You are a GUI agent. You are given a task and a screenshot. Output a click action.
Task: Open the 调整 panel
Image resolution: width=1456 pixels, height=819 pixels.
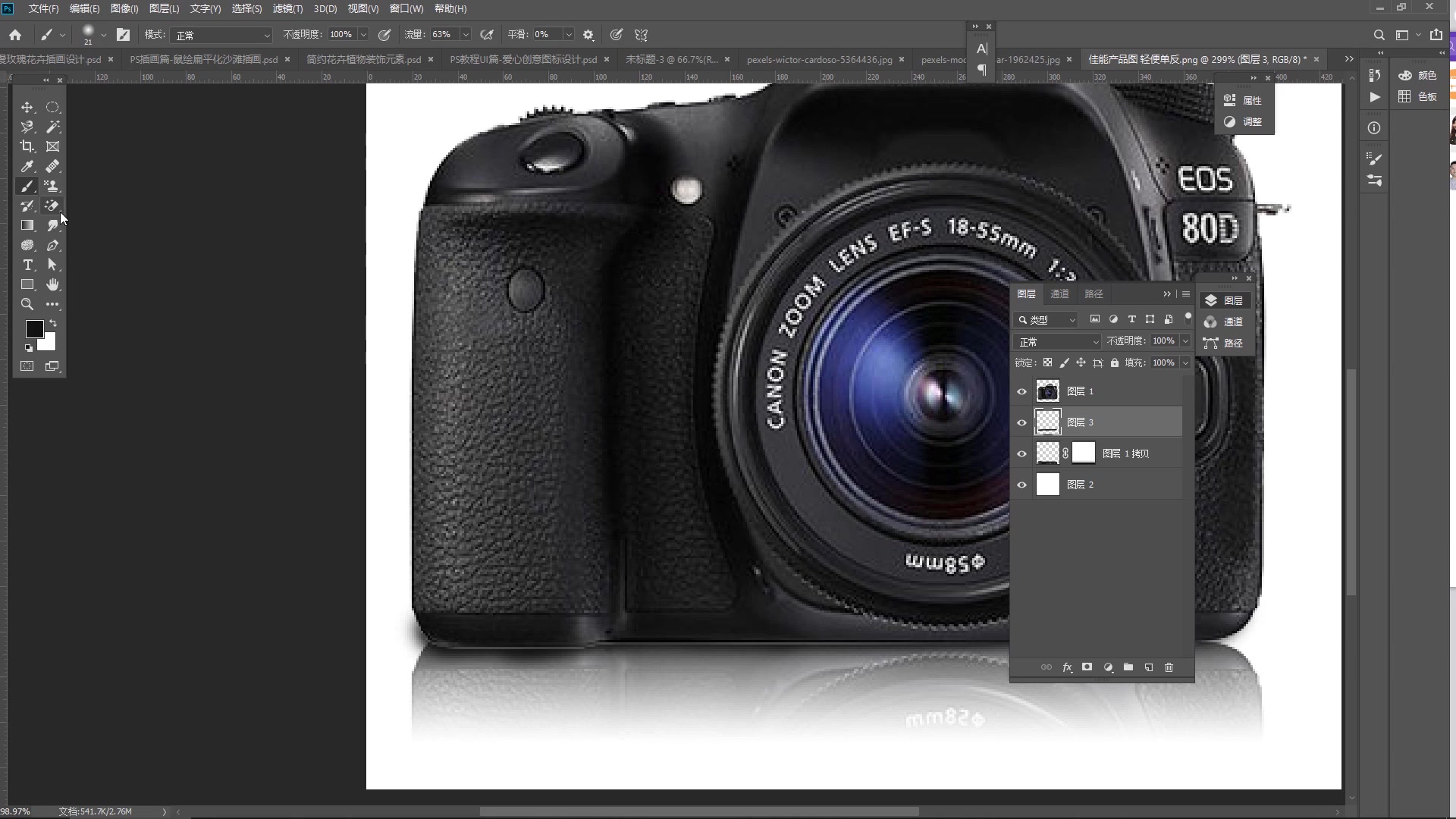[1244, 121]
